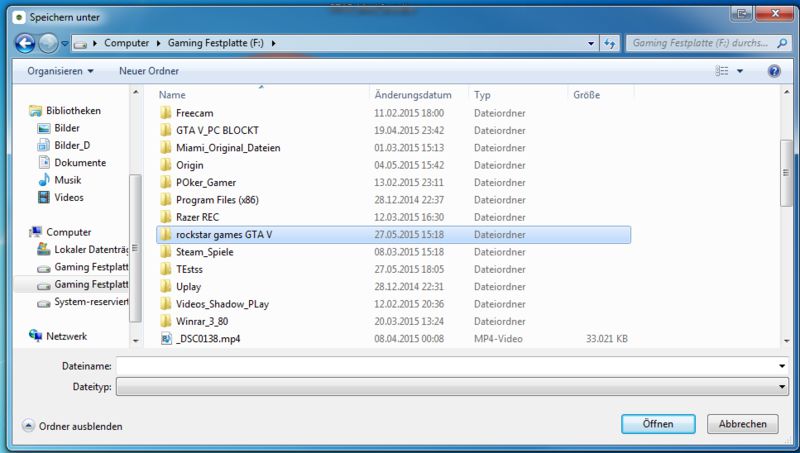
Task: Click the refresh button beside address bar
Action: coord(609,44)
